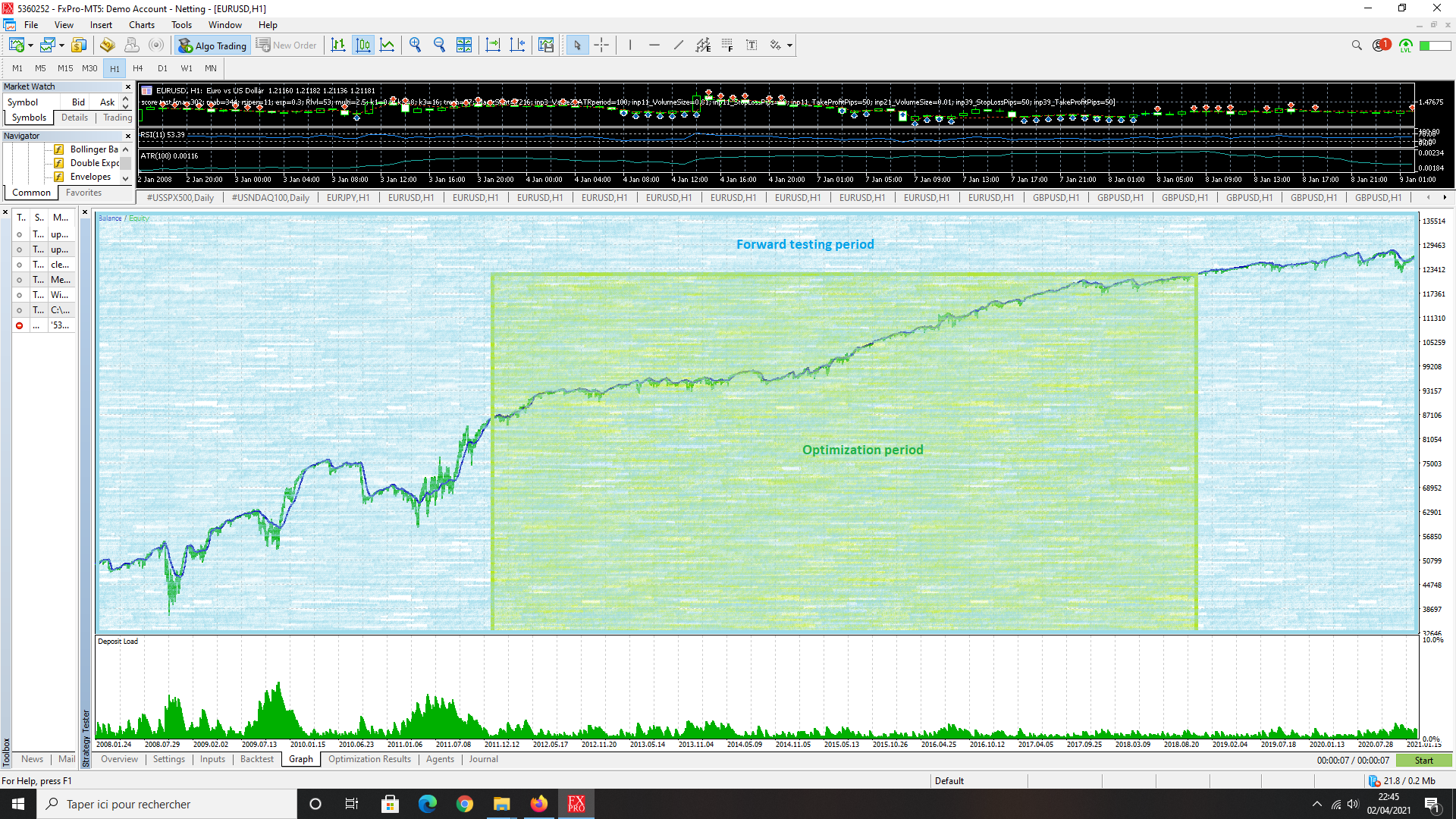Select Bollinger Bands indicator in Navigator
The width and height of the screenshot is (1456, 819).
(x=86, y=149)
